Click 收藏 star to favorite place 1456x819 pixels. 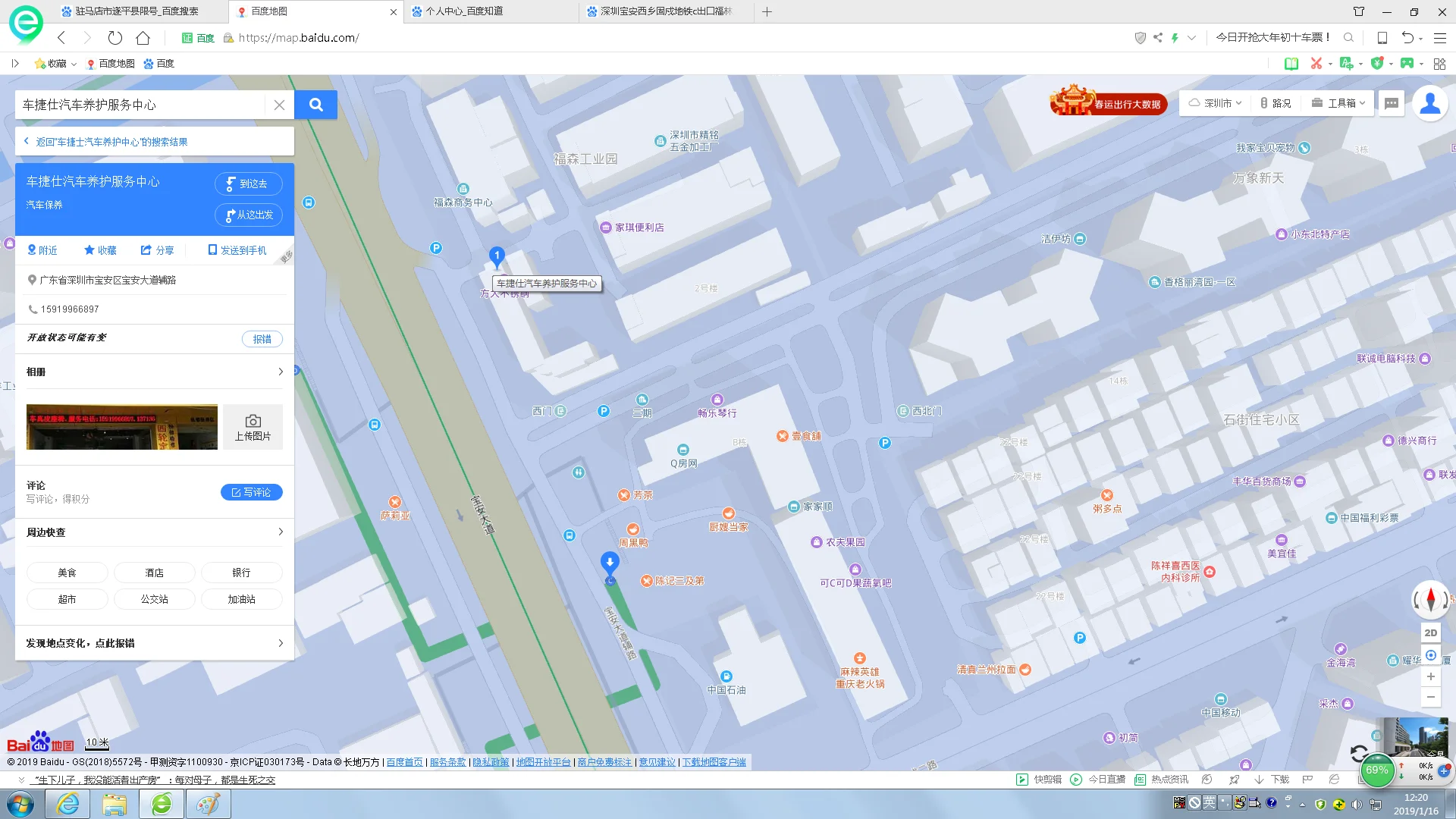point(100,249)
